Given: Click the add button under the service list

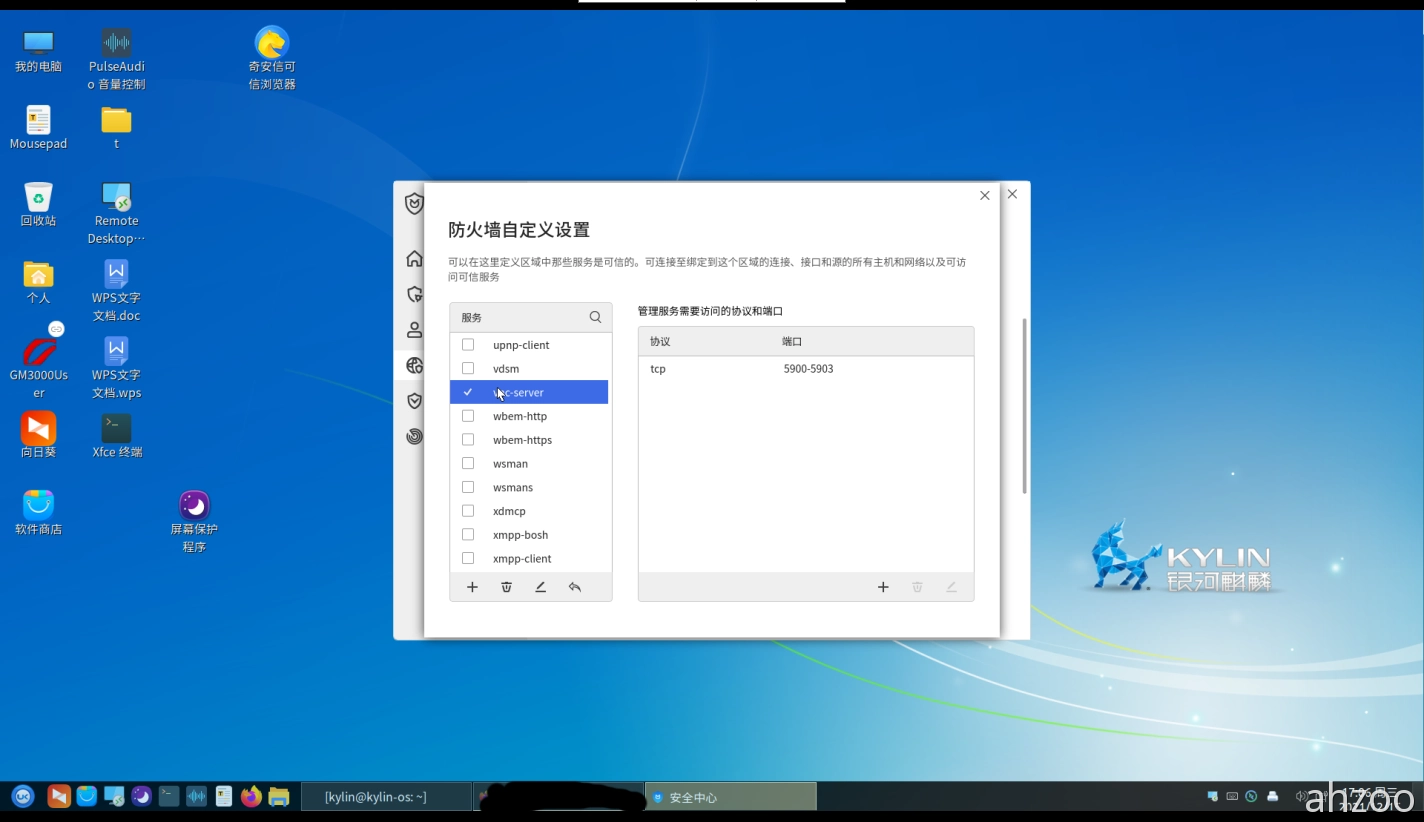Looking at the screenshot, I should (x=472, y=587).
